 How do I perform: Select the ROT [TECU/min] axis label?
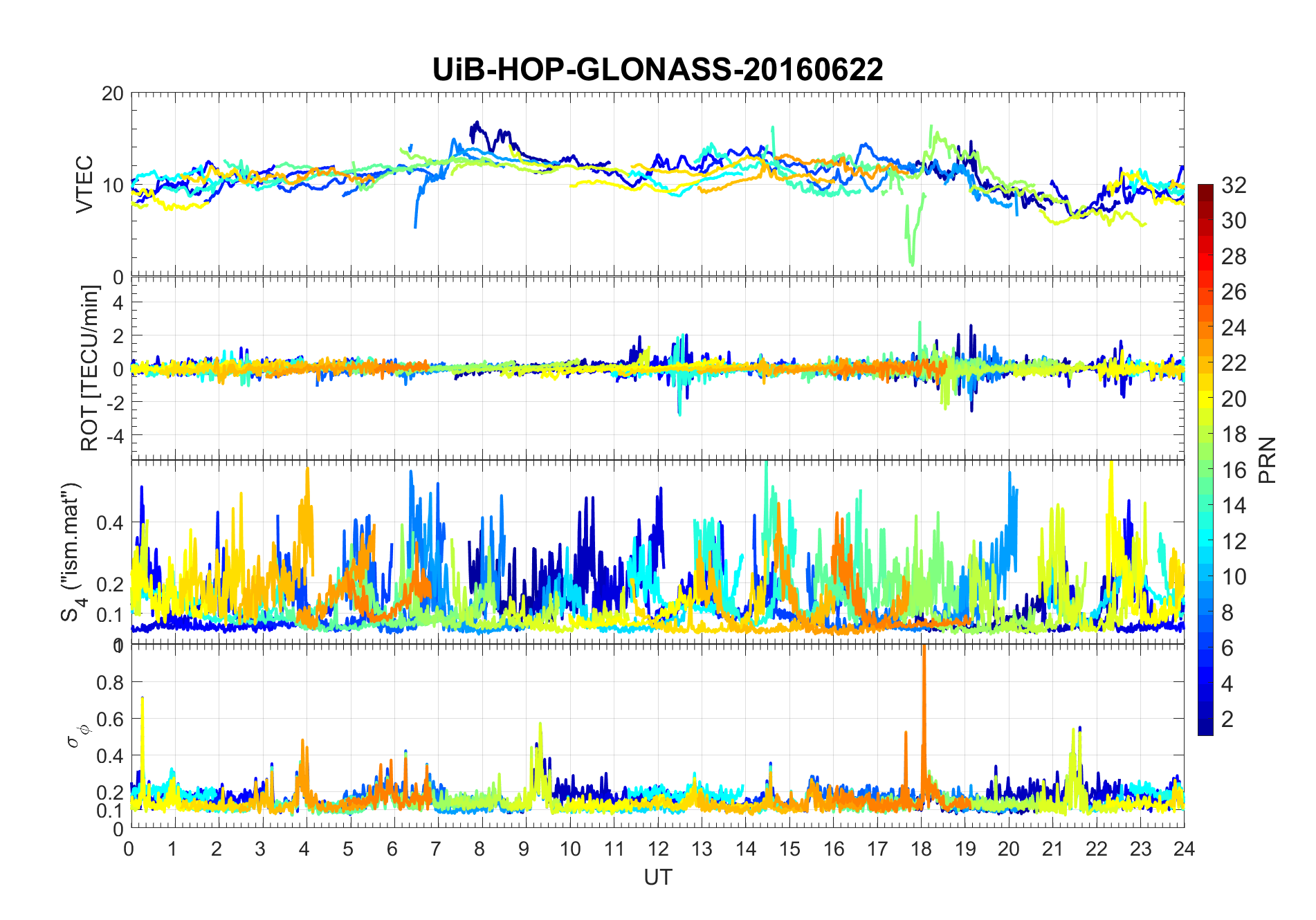click(x=89, y=368)
